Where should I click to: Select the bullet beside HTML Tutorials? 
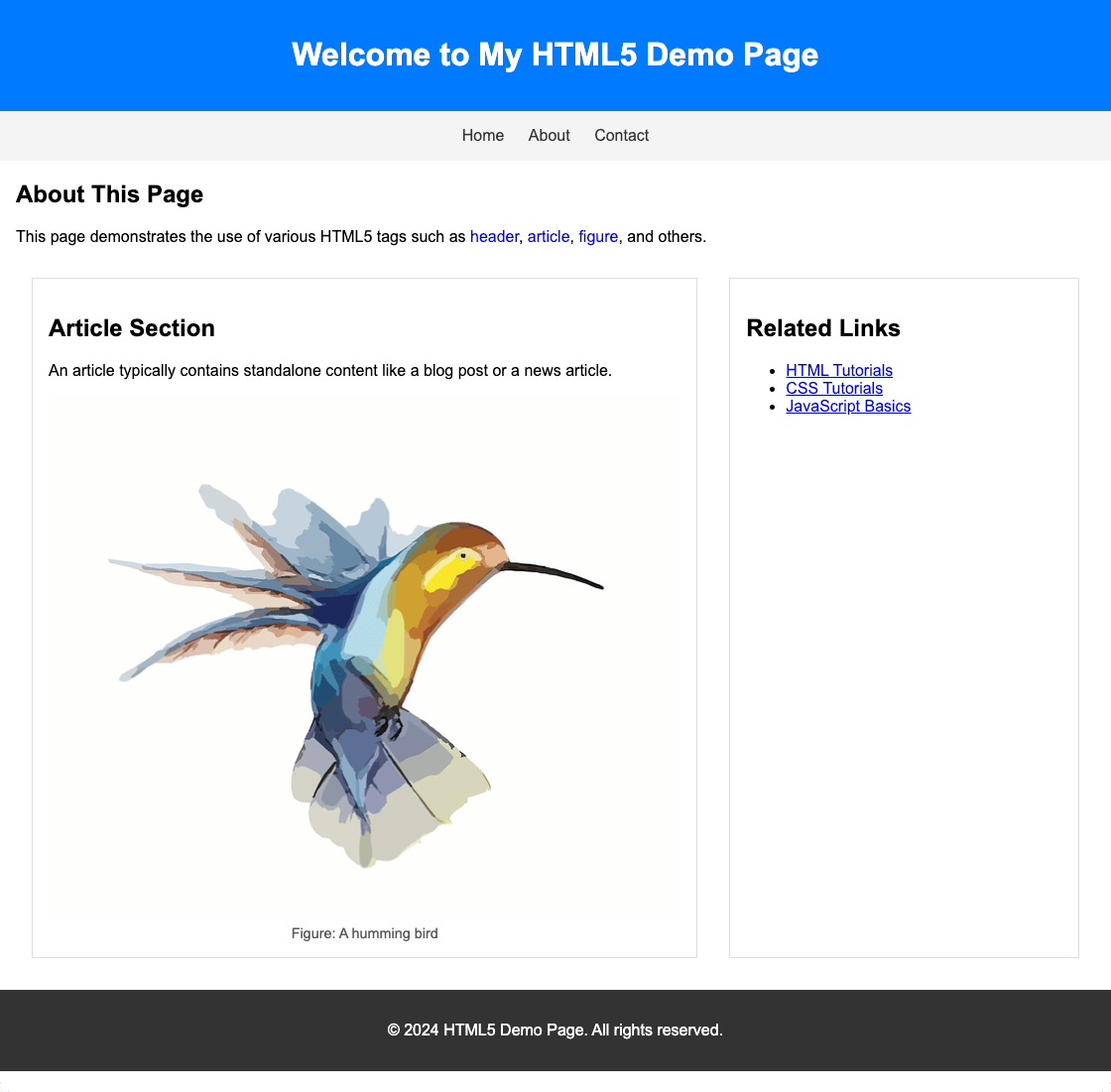point(772,370)
